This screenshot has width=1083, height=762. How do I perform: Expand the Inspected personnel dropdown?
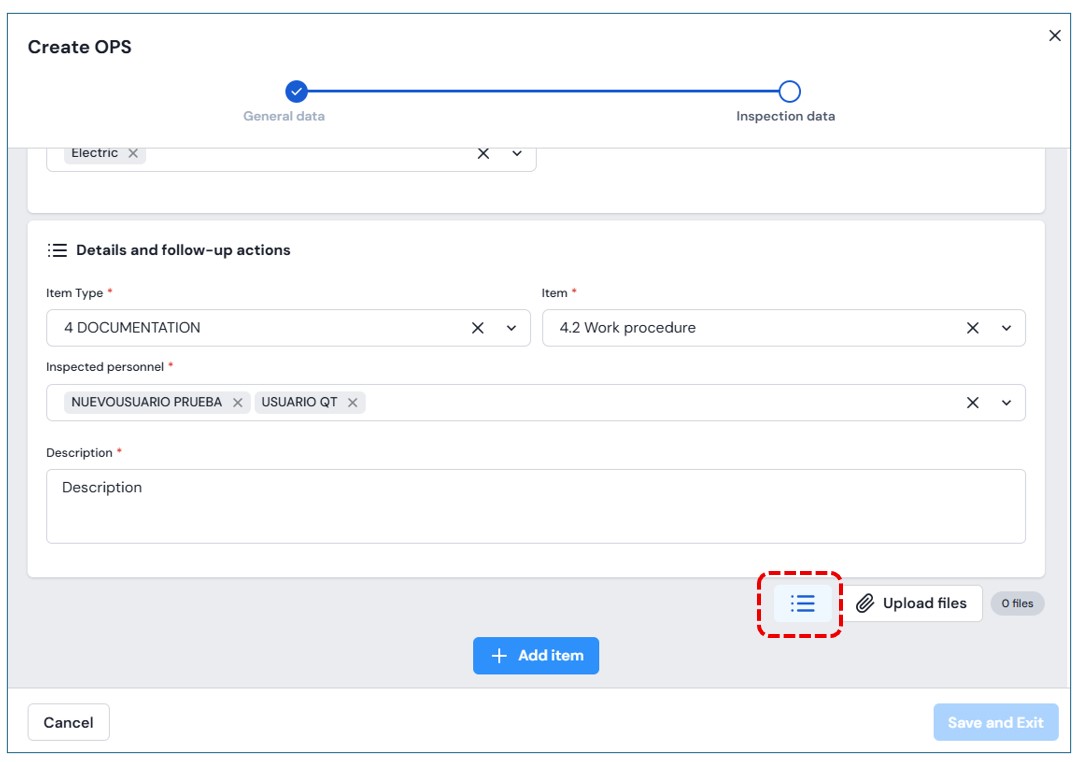tap(1006, 403)
